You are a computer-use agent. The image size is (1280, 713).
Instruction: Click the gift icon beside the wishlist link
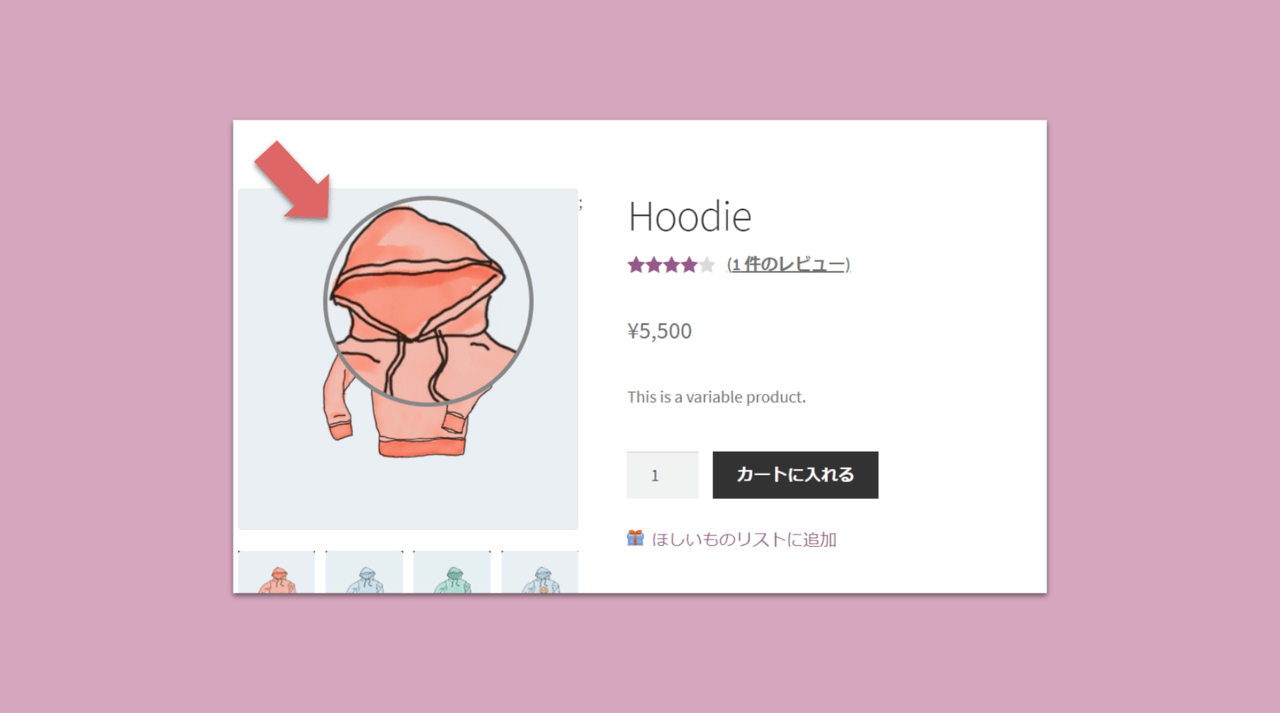(x=635, y=538)
